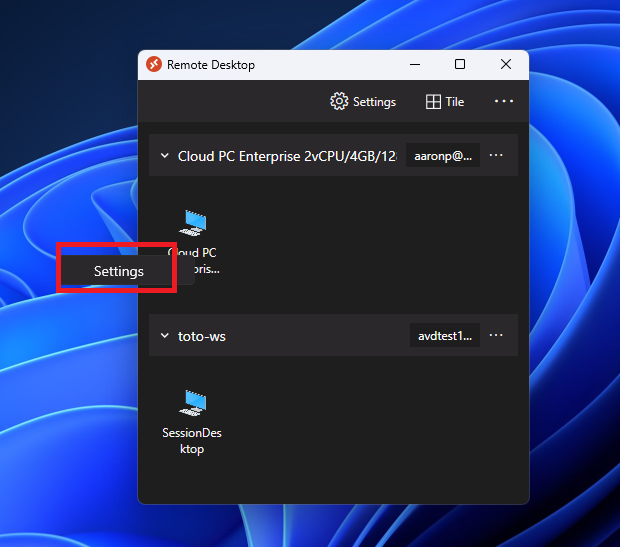Image resolution: width=620 pixels, height=547 pixels.
Task: Click the Remote Desktop app logo
Action: pyautogui.click(x=154, y=64)
